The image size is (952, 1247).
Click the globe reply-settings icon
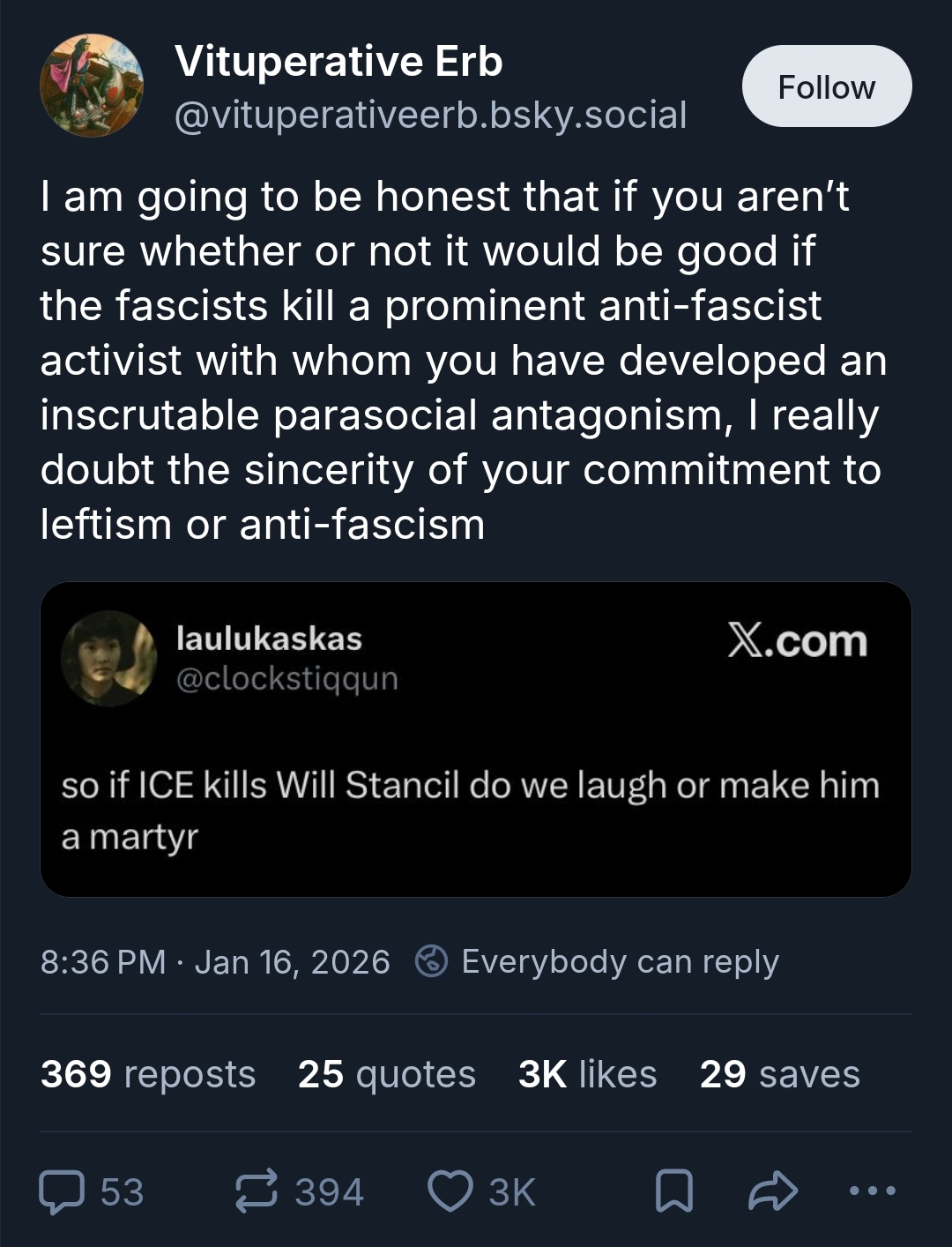(431, 961)
